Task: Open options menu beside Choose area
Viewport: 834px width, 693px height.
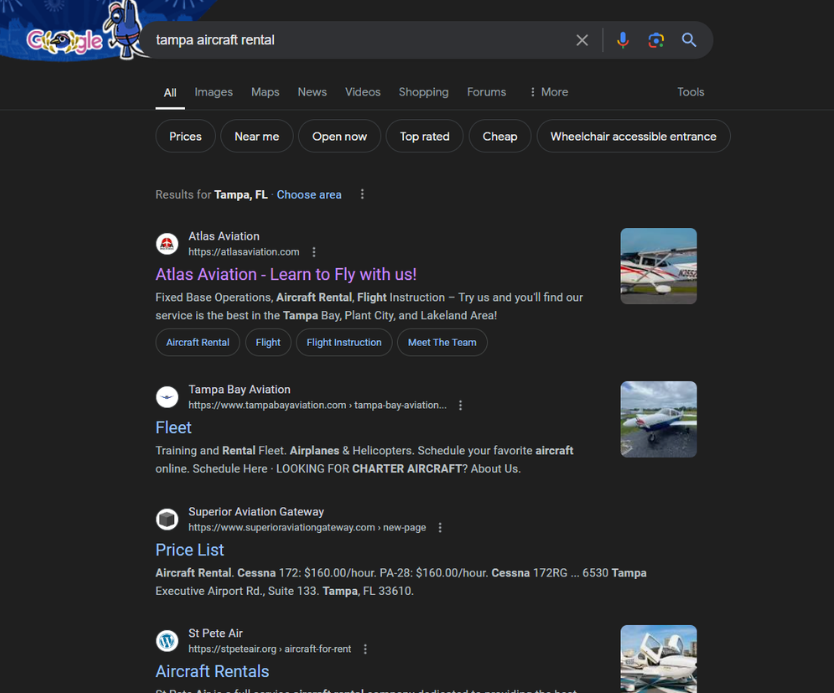Action: (x=362, y=195)
